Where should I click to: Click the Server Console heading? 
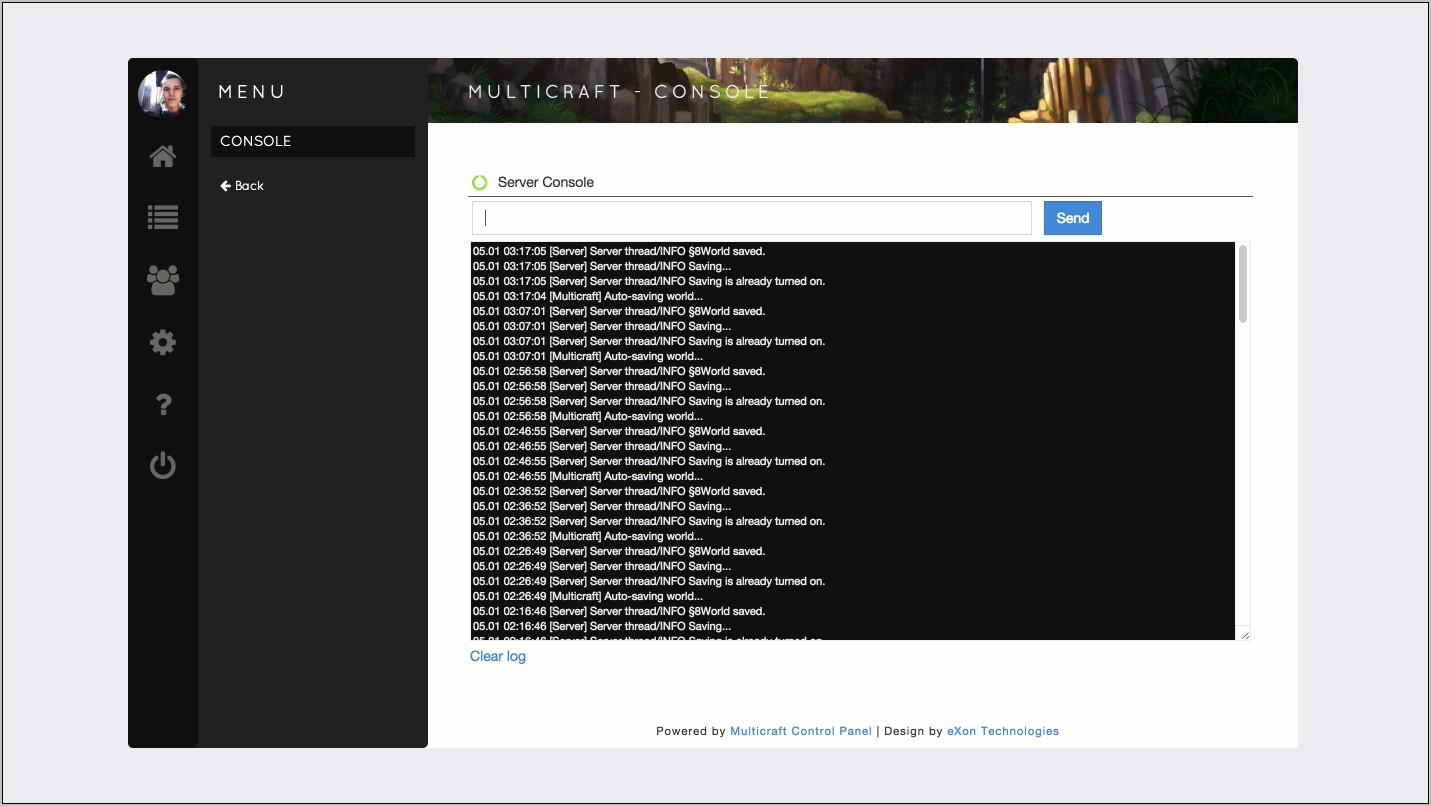click(x=546, y=182)
